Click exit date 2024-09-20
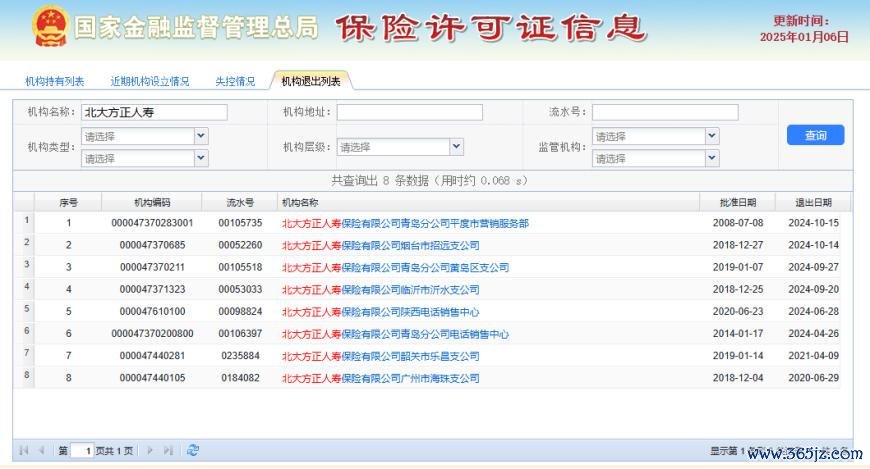The image size is (870, 469). pyautogui.click(x=813, y=290)
